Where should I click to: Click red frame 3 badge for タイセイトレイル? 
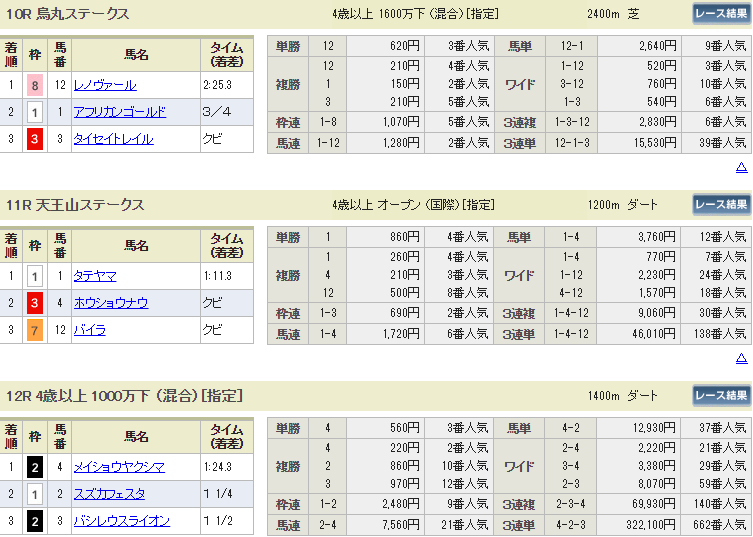click(35, 139)
